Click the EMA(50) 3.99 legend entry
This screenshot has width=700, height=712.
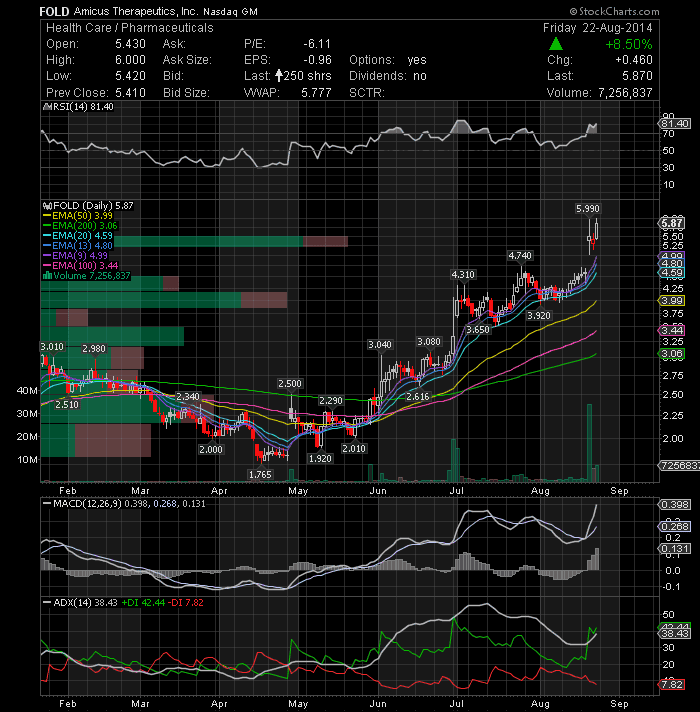pyautogui.click(x=78, y=216)
